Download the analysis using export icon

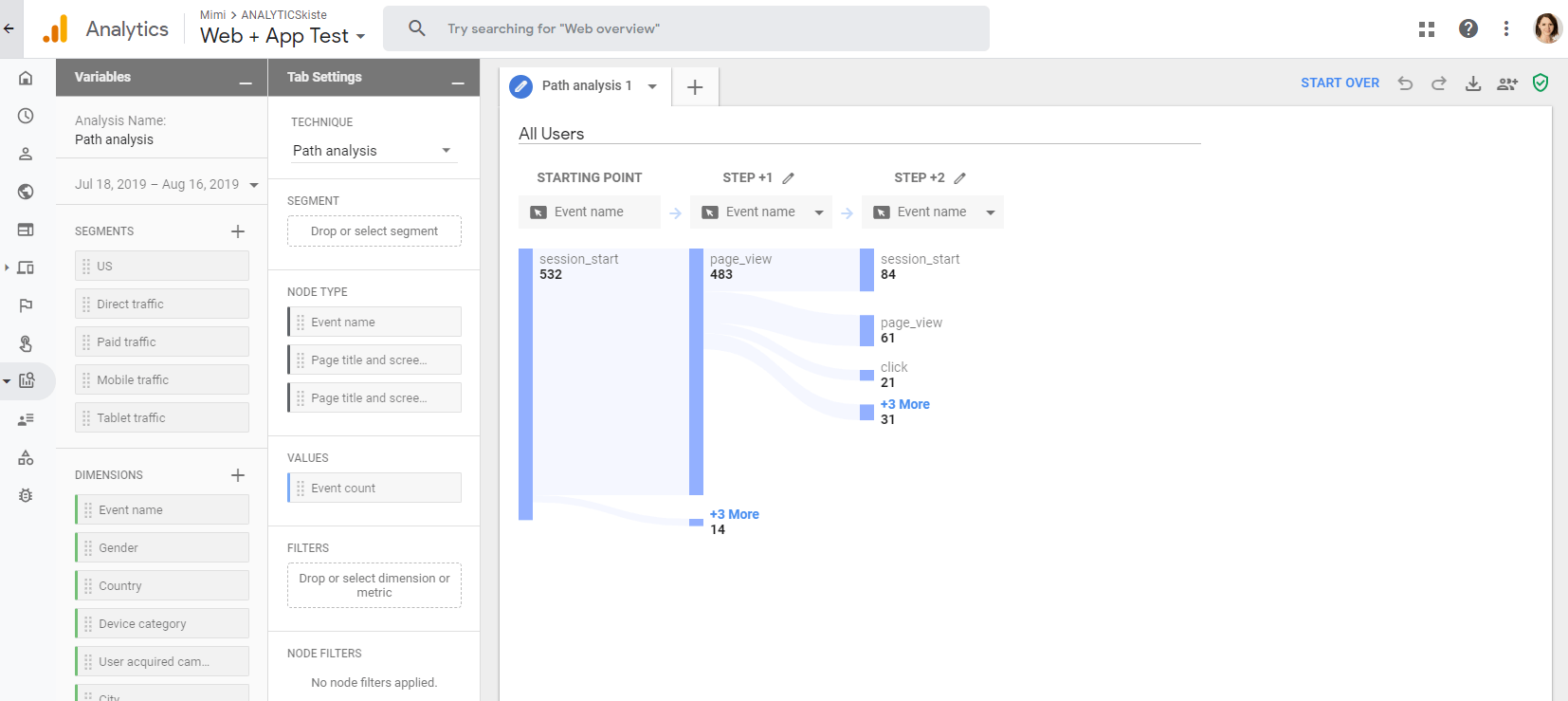[x=1472, y=83]
